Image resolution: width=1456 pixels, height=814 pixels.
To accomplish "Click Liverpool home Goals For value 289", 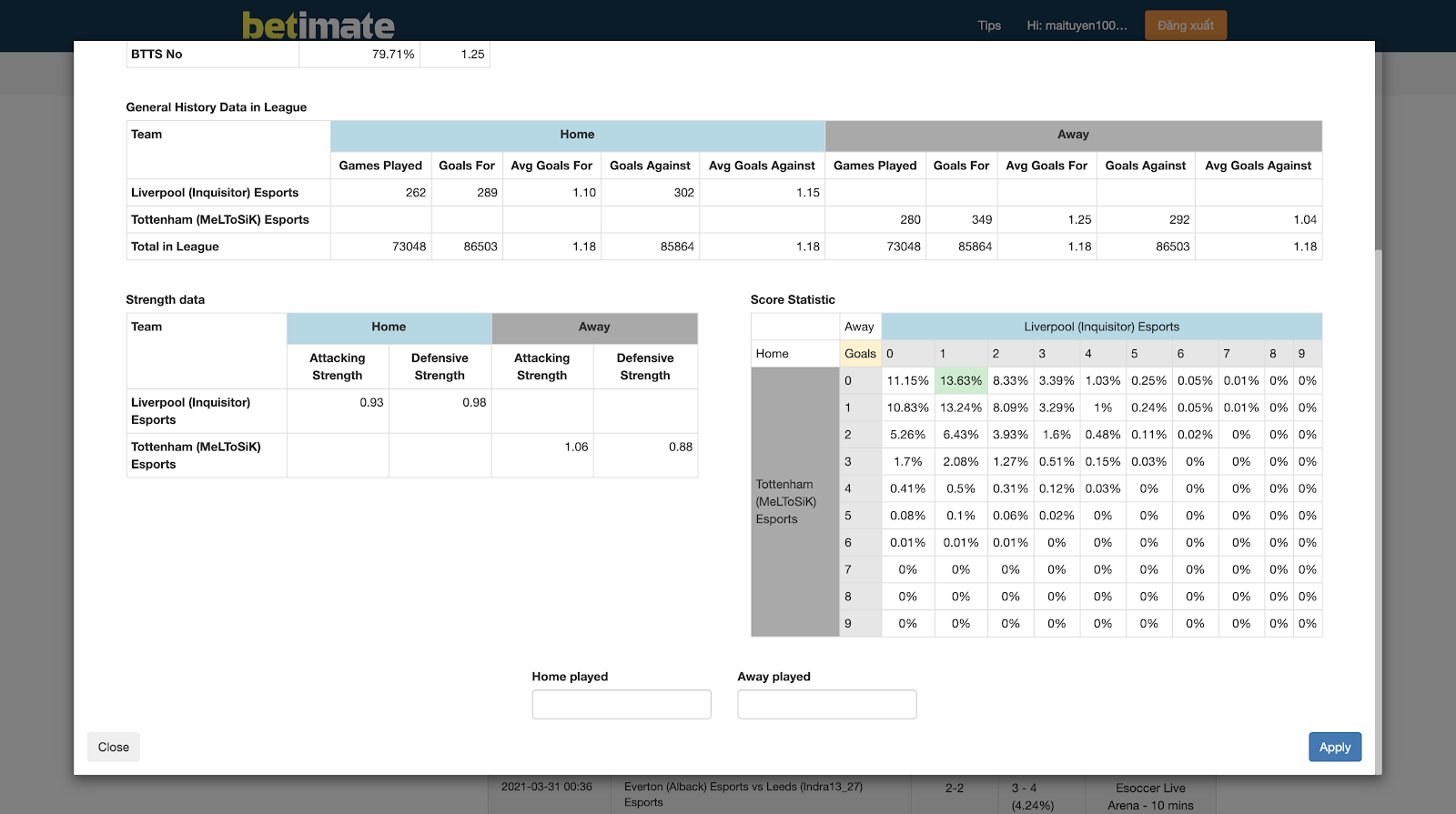I will [x=488, y=192].
